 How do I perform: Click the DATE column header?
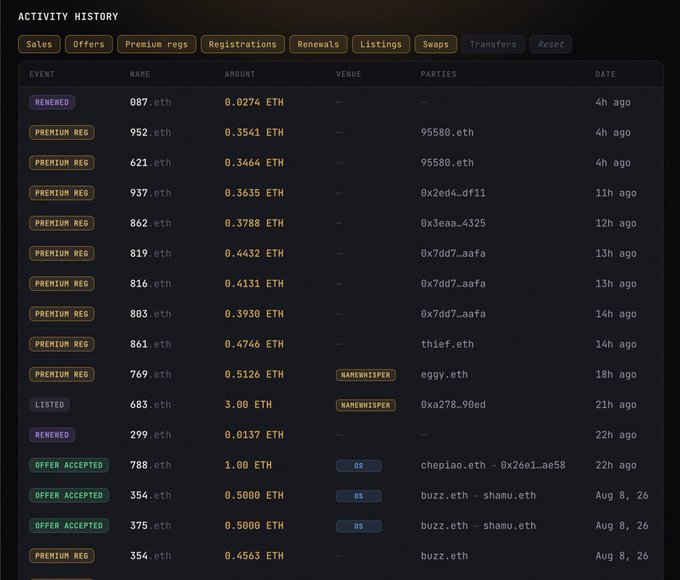[x=605, y=74]
